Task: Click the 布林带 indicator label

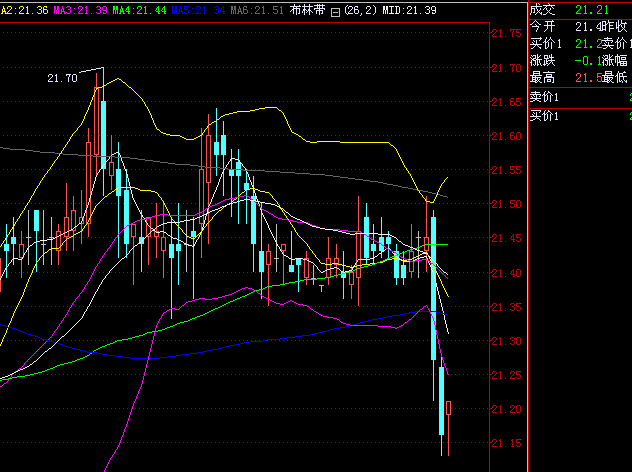Action: (307, 10)
